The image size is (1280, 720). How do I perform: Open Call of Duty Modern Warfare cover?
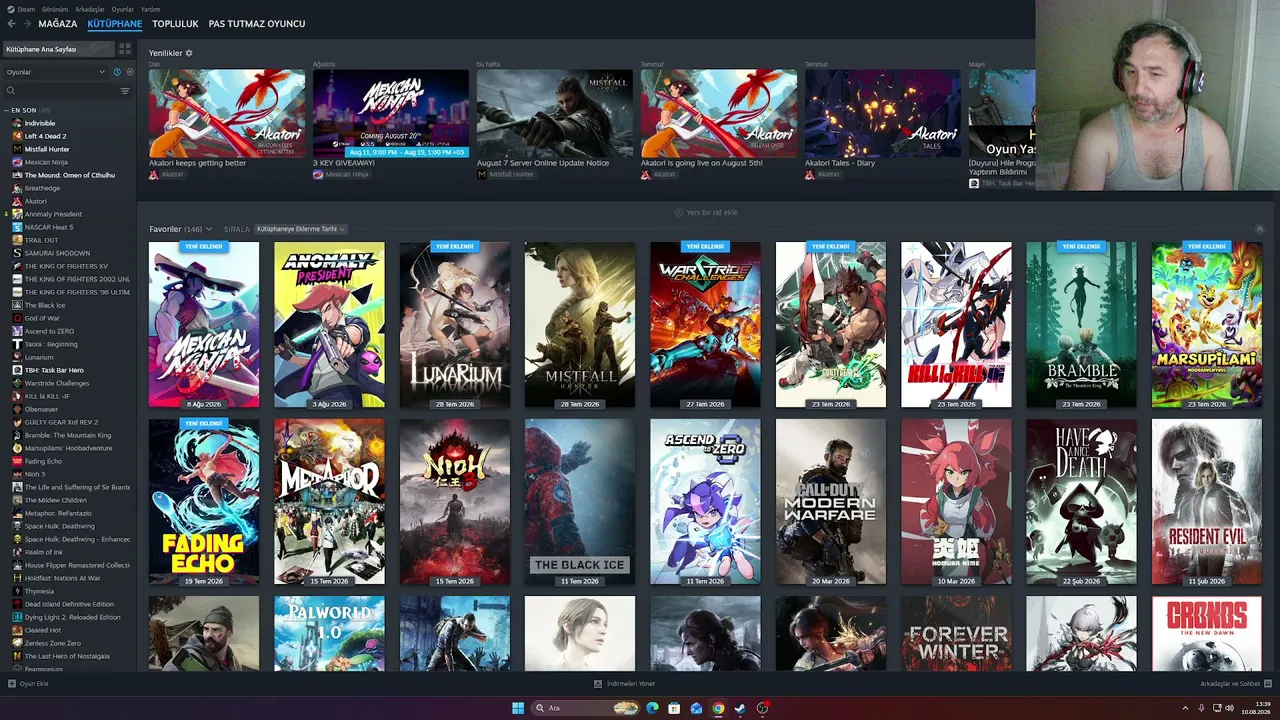(831, 502)
